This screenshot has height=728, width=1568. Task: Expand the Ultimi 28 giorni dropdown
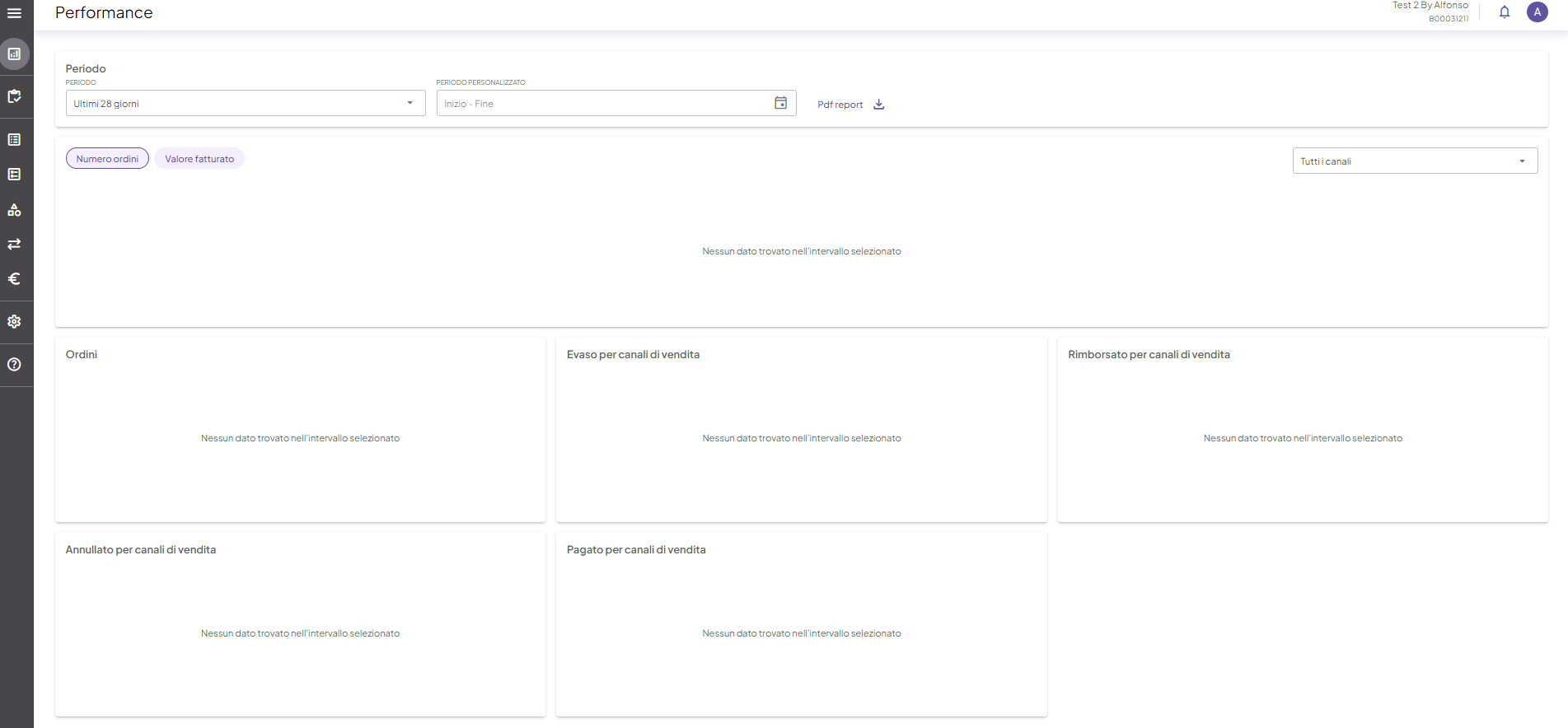point(246,103)
